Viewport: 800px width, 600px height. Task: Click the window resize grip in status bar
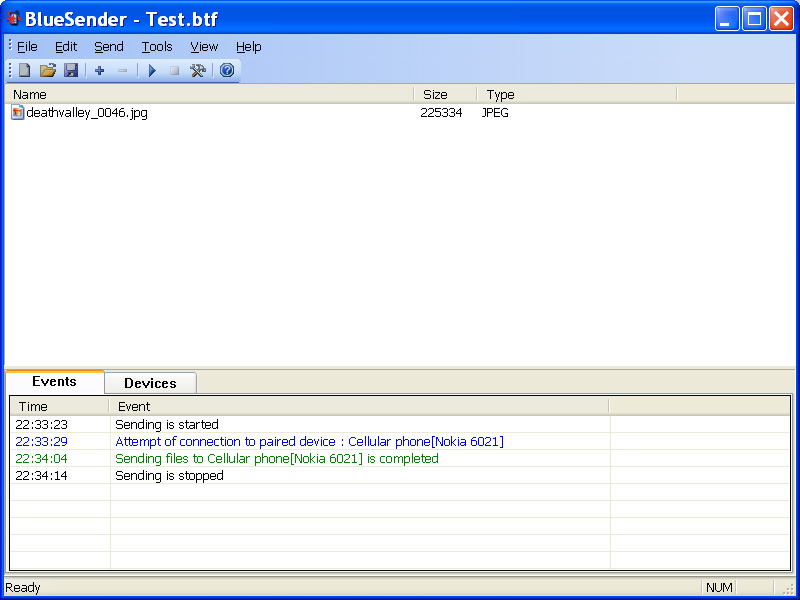pyautogui.click(x=787, y=588)
